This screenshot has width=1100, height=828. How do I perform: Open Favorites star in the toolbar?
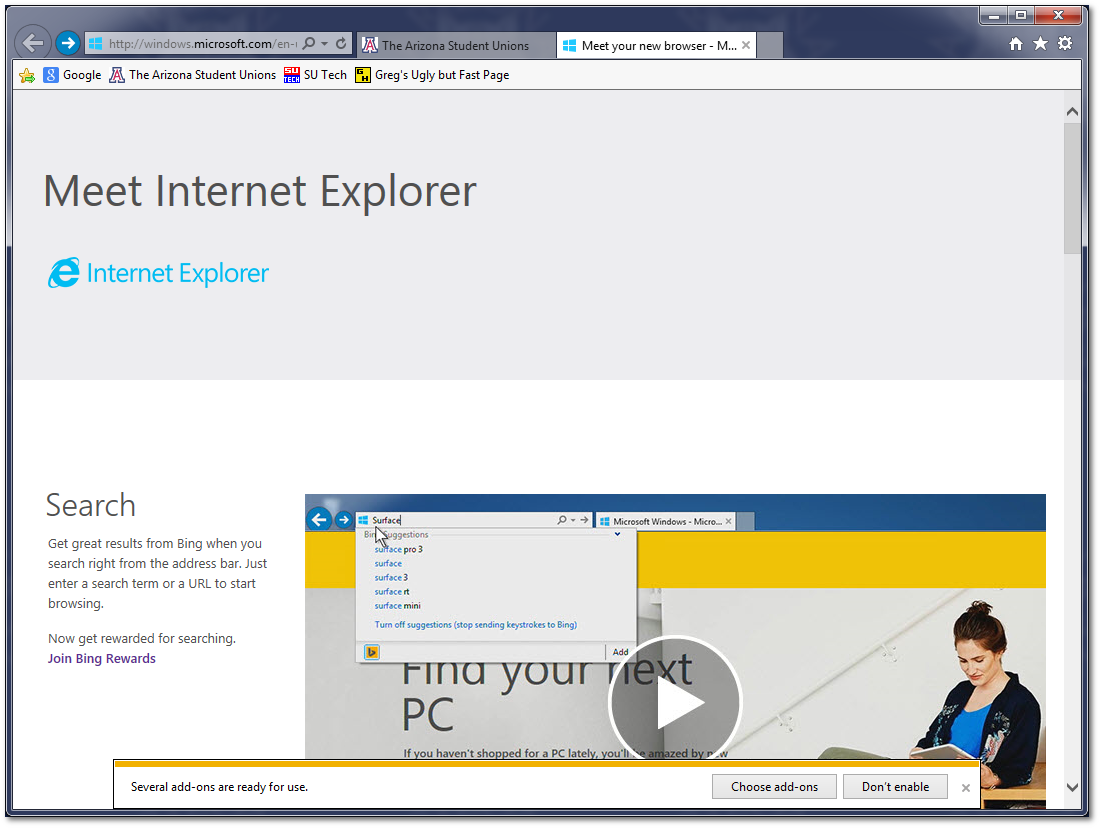point(1040,44)
